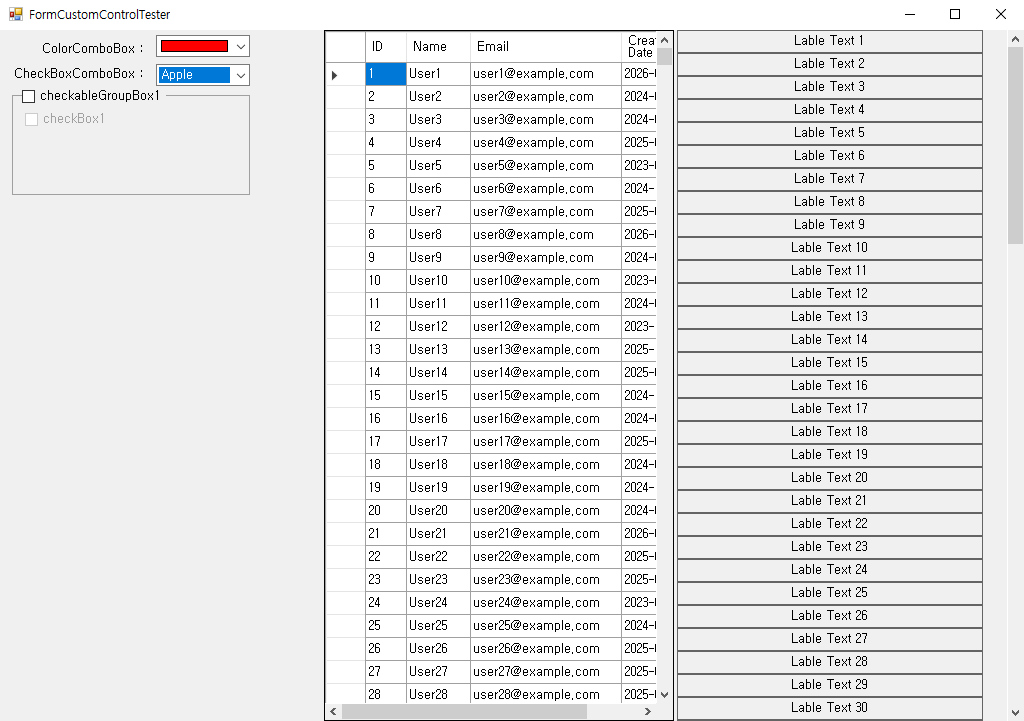
Task: Click the FormCustomControlTester app icon in title bar
Action: (16, 14)
